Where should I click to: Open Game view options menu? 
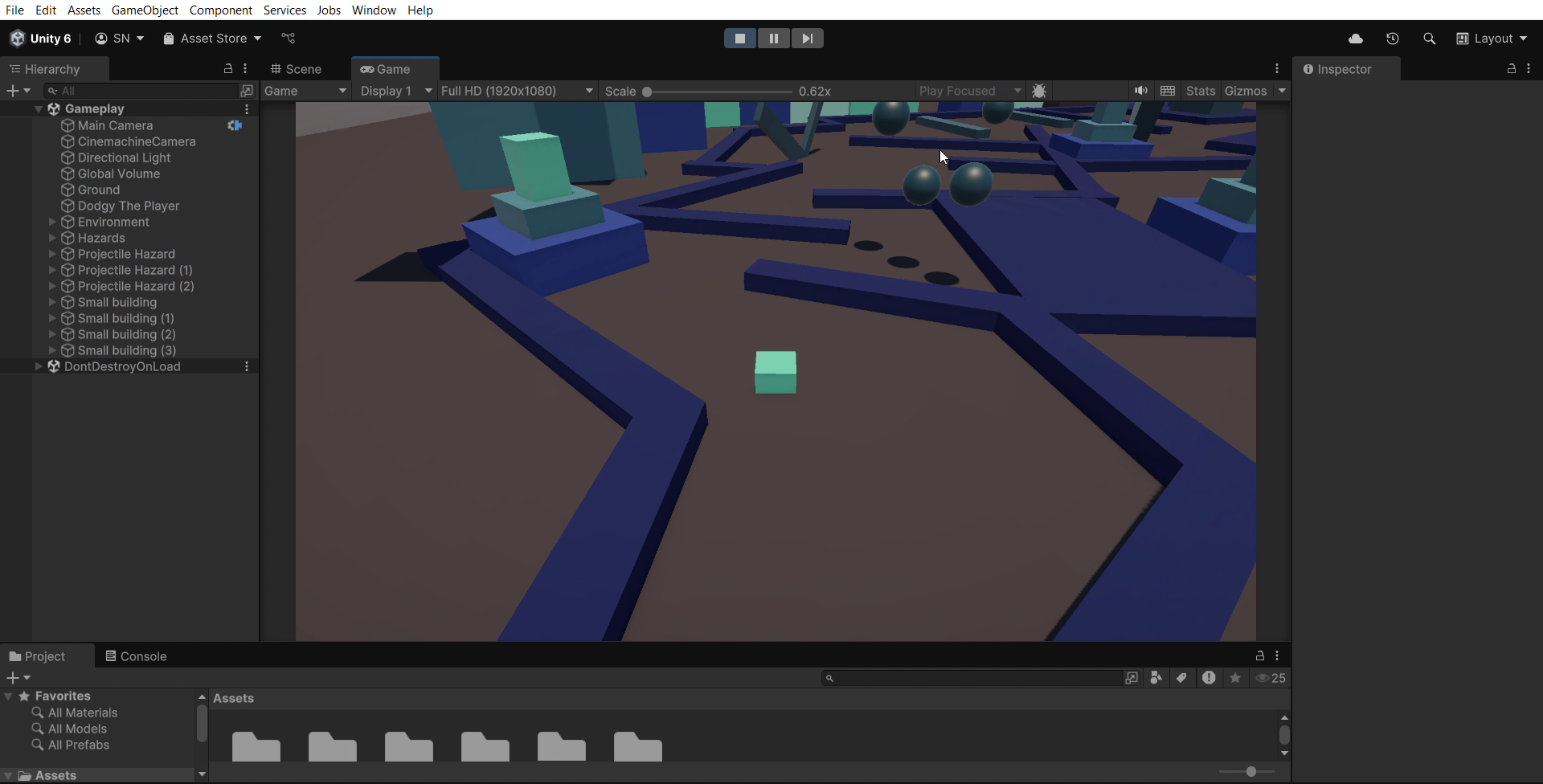pyautogui.click(x=1277, y=69)
